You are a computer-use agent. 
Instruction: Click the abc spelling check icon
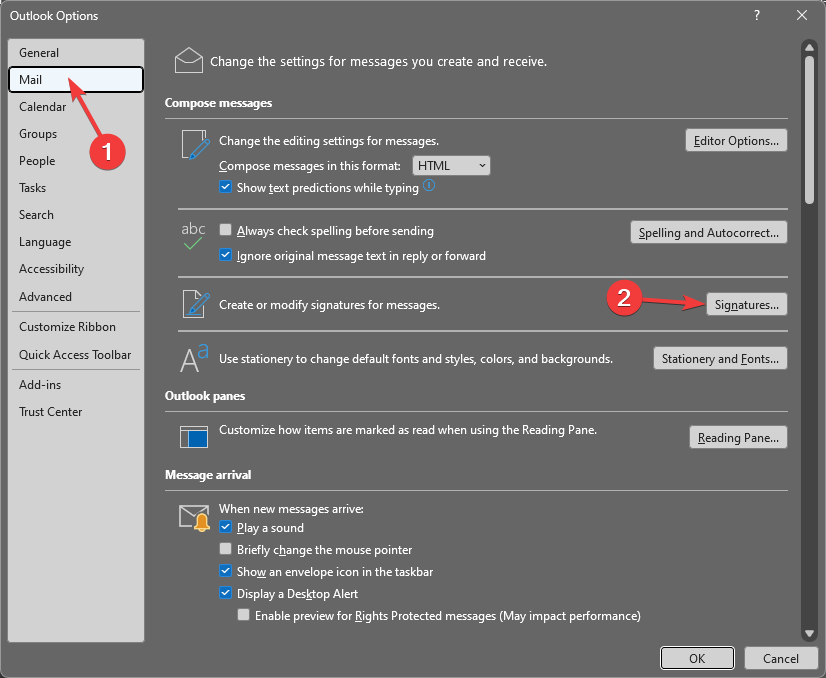pyautogui.click(x=193, y=235)
